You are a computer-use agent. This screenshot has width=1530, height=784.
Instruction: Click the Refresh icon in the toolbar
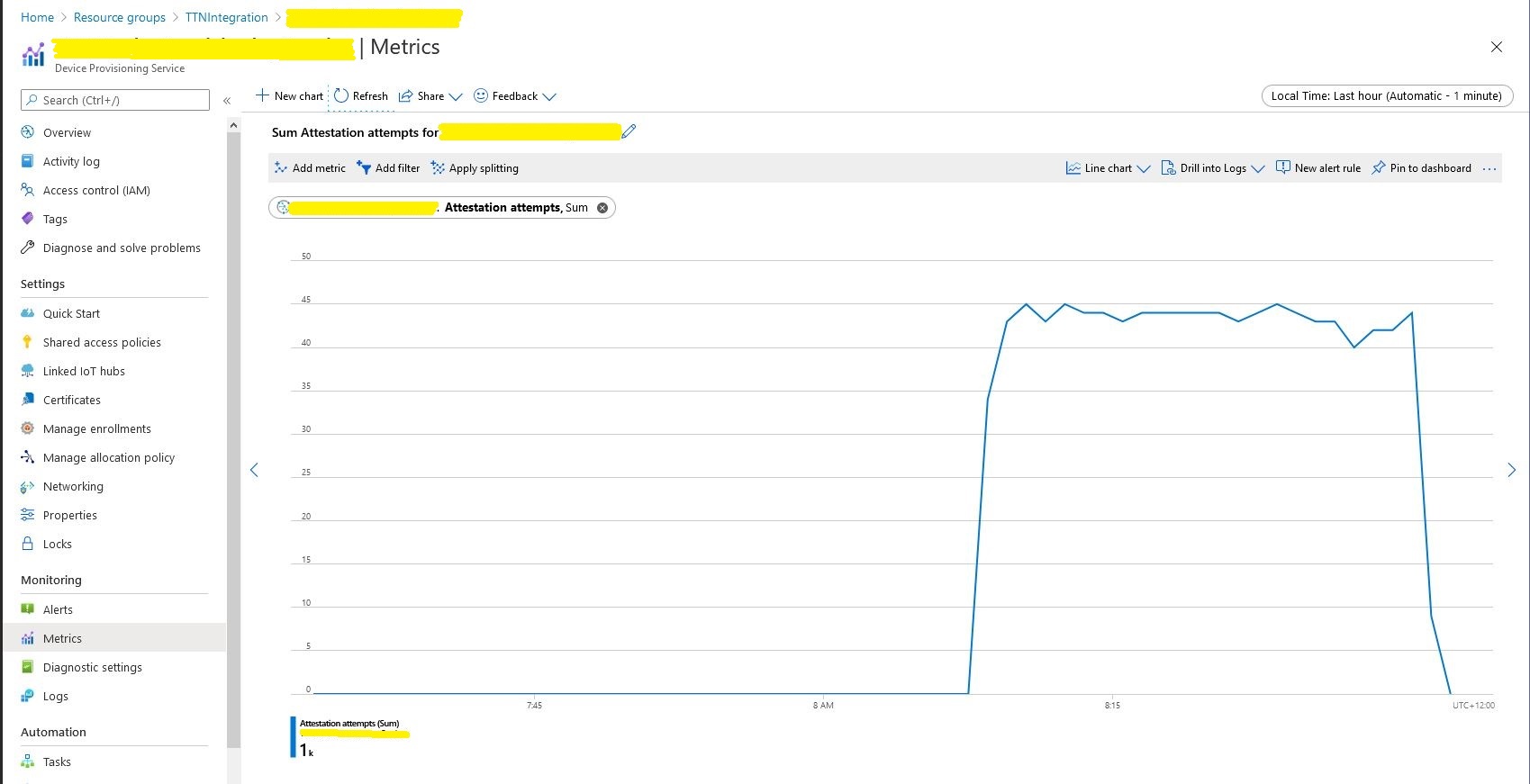point(341,96)
